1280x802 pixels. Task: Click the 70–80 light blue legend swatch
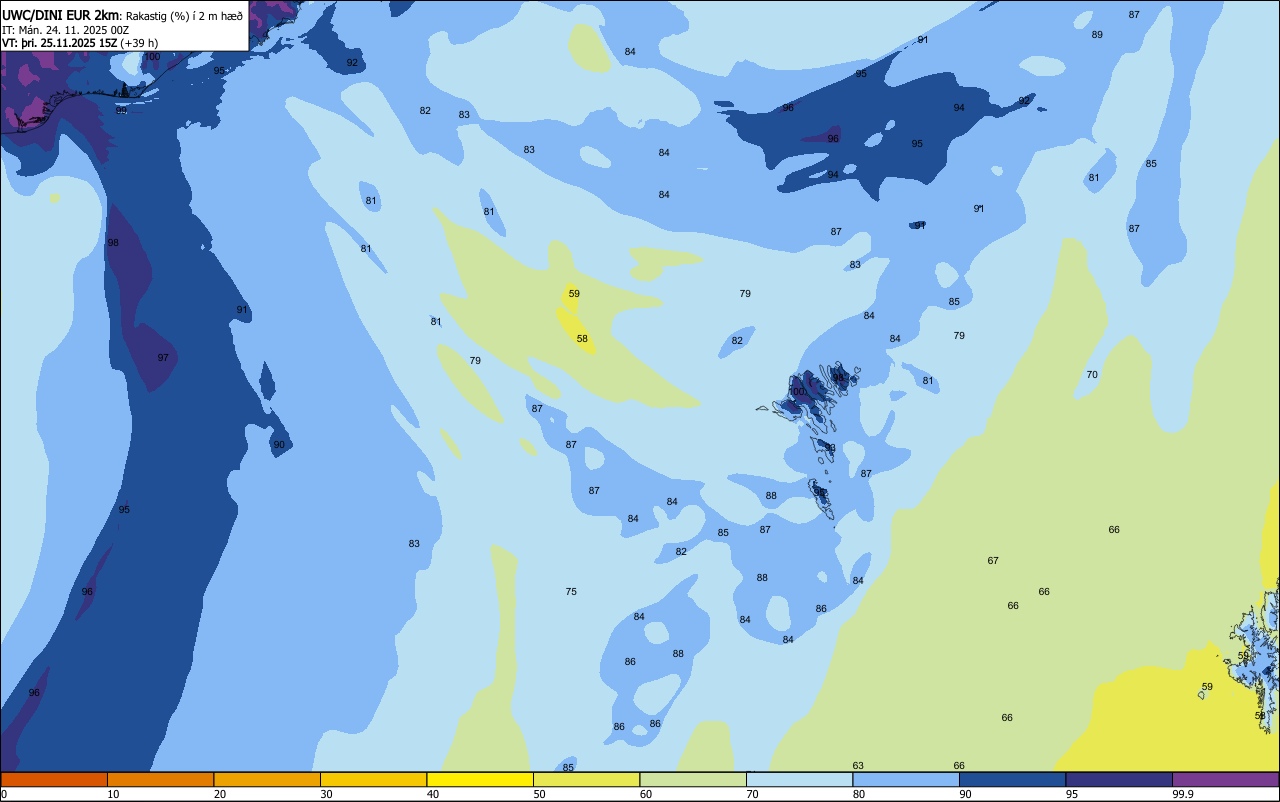[799, 779]
